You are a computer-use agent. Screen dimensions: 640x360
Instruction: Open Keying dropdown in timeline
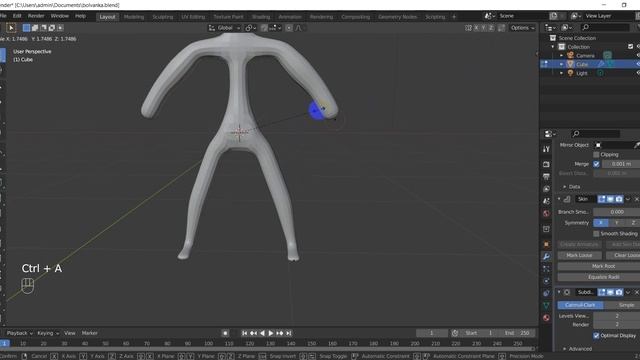48,333
